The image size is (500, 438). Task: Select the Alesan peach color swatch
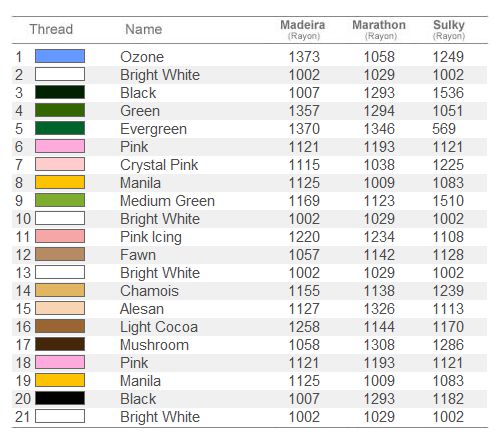pos(60,308)
